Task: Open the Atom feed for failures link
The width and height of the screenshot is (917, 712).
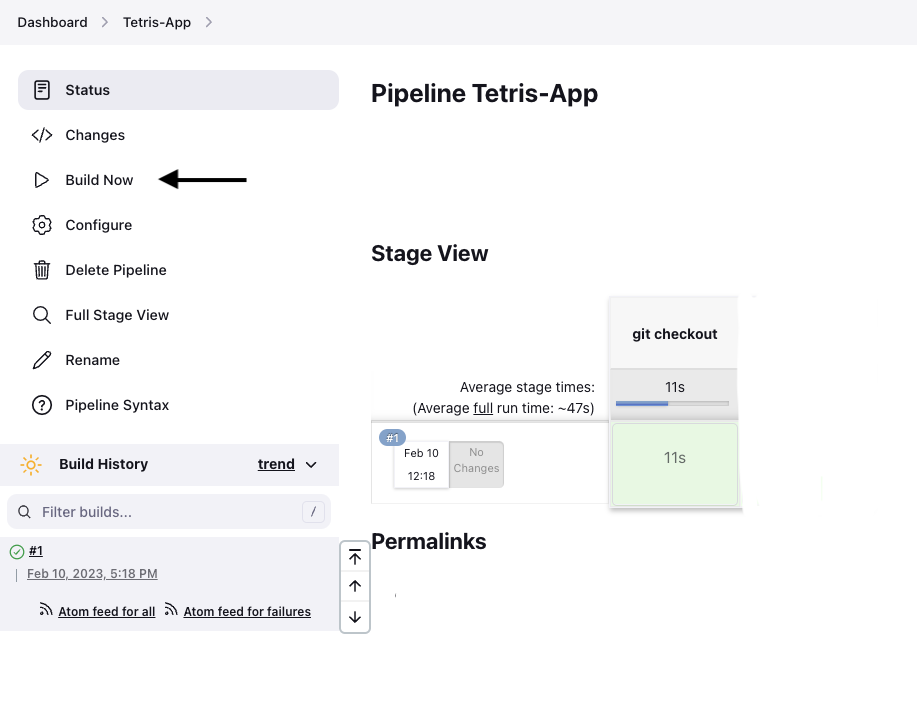Action: click(247, 612)
